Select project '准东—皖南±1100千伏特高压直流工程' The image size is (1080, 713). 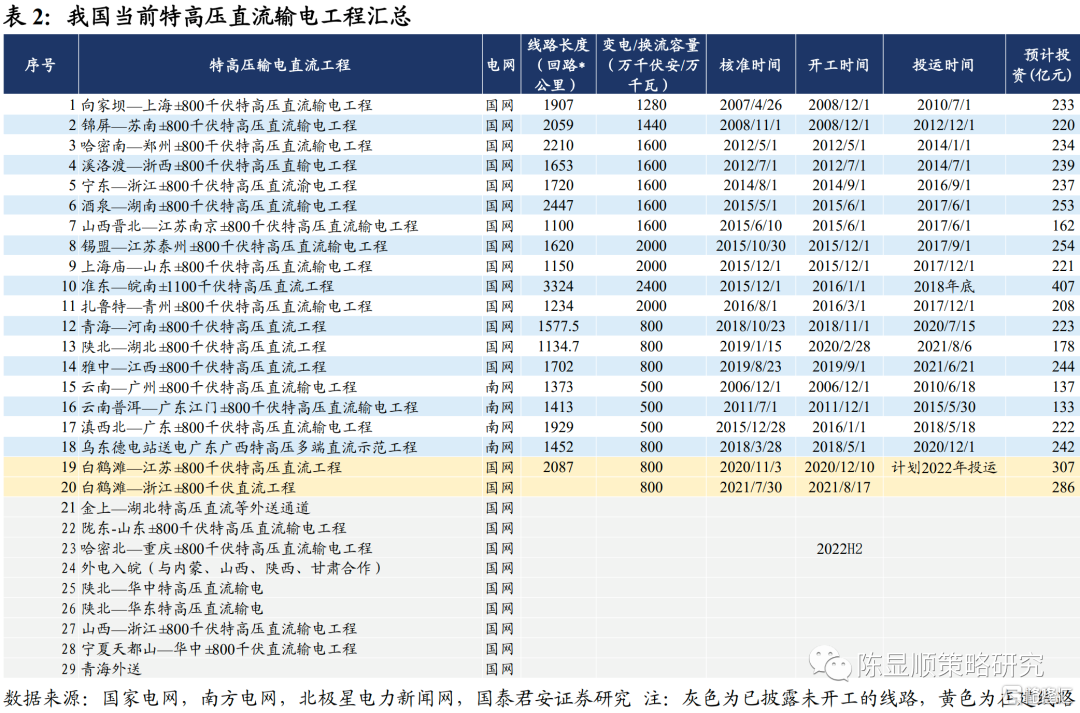click(207, 286)
